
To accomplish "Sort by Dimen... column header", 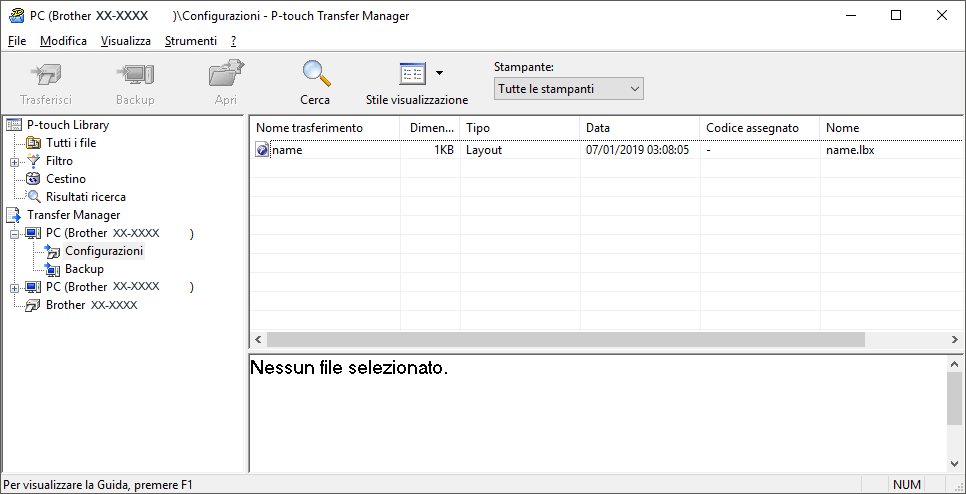I will point(430,128).
